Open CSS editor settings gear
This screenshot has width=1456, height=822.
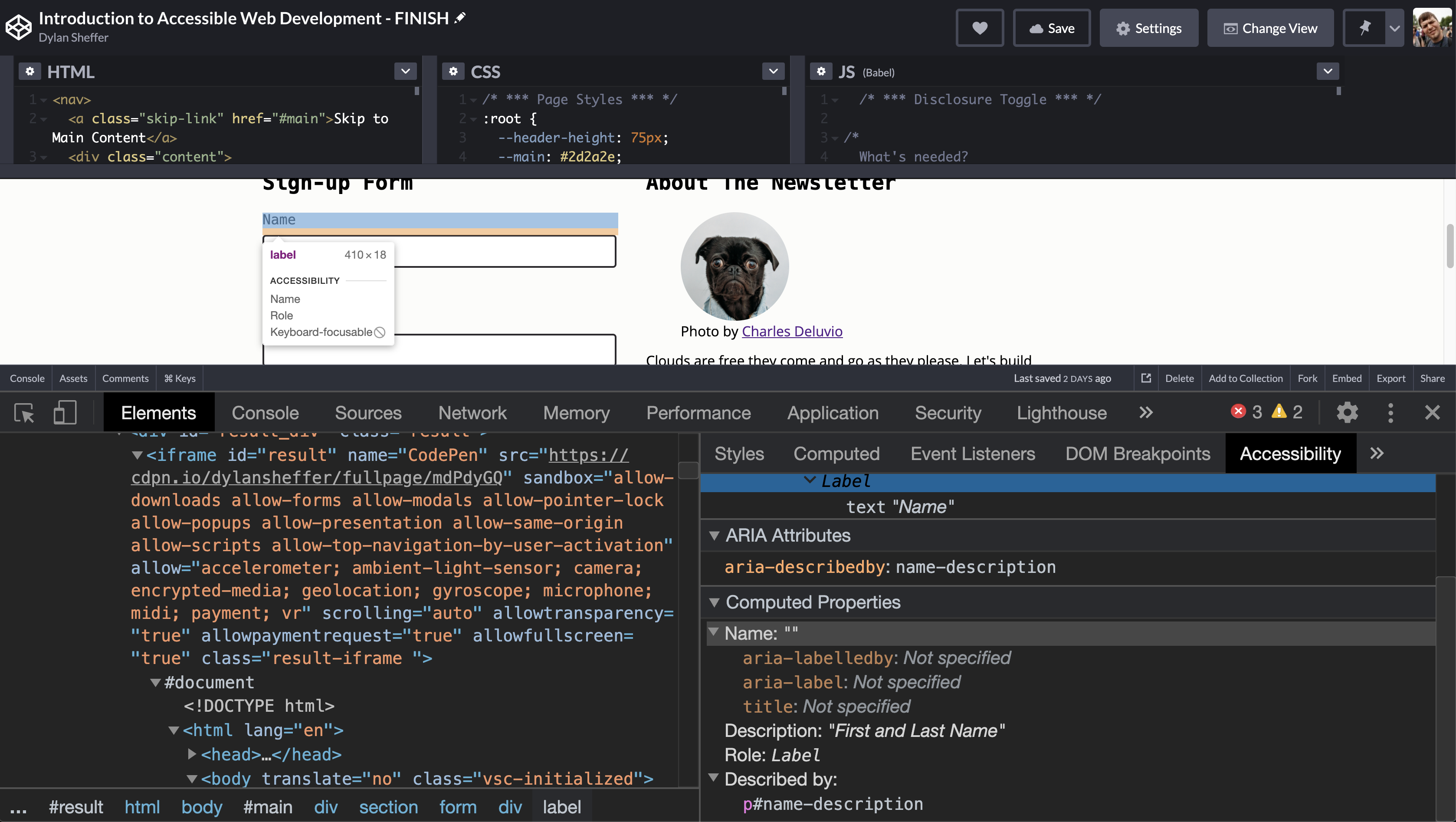[x=453, y=72]
